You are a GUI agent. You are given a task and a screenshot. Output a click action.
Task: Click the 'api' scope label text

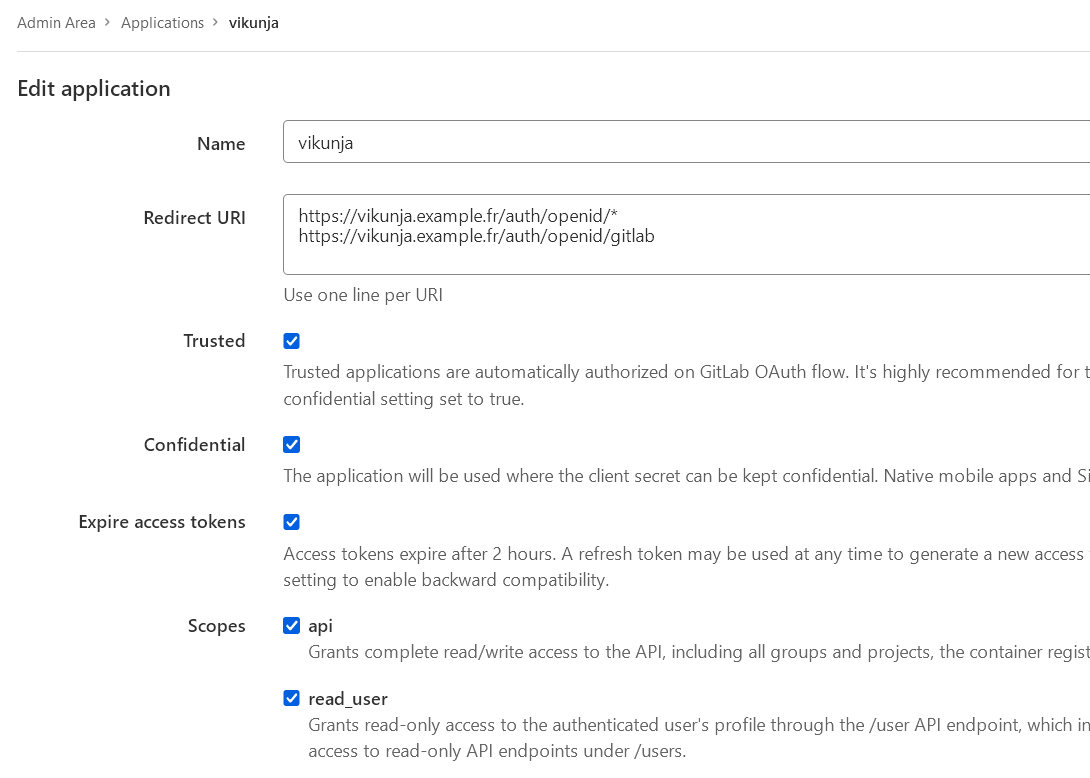[x=320, y=626]
